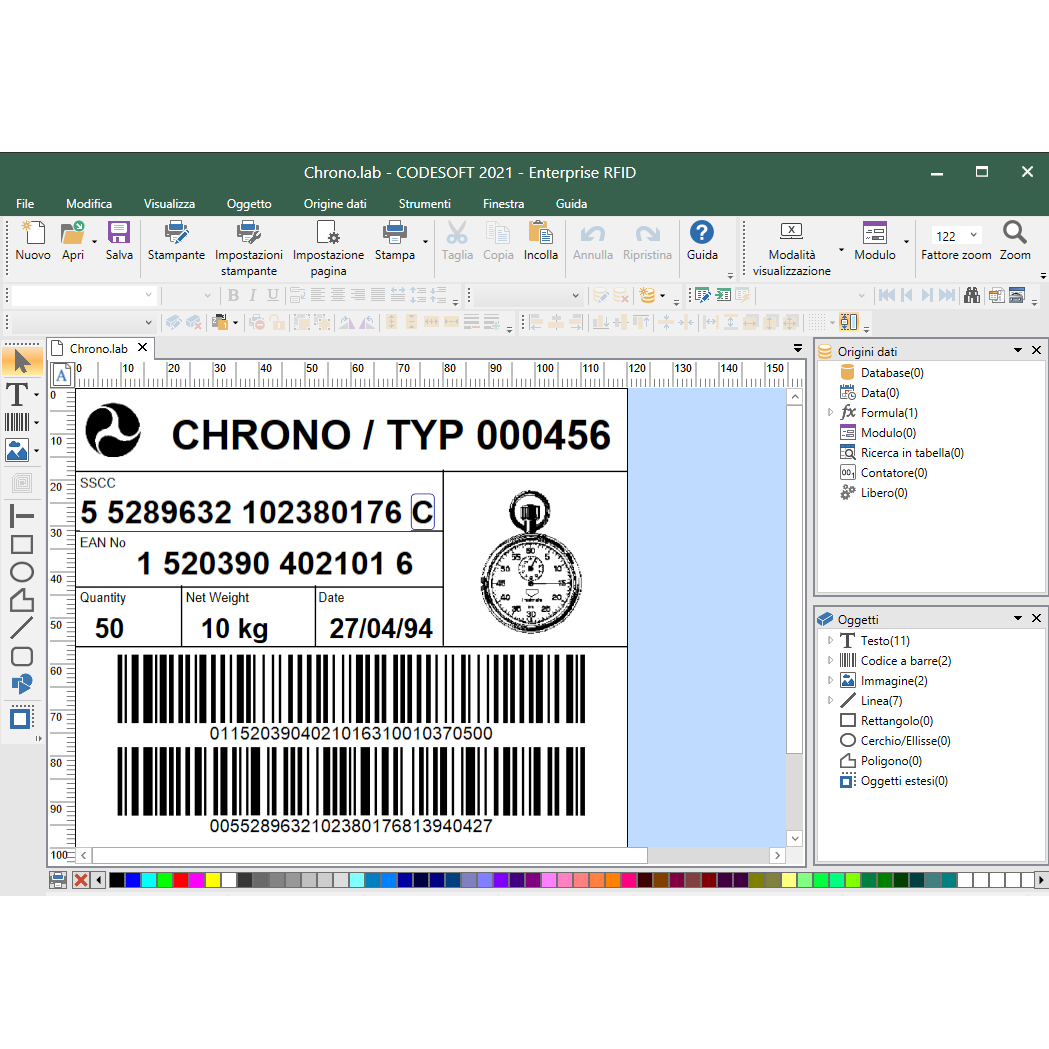Select the horizontal/vertical line tool
The width and height of the screenshot is (1049, 1049).
21,515
